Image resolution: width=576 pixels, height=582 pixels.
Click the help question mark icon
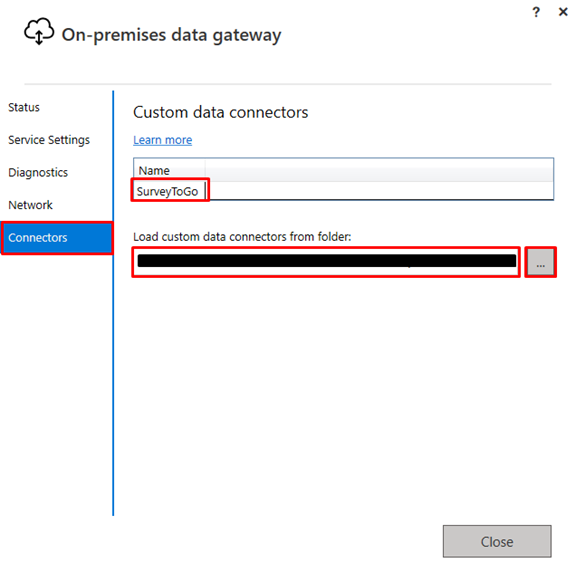coord(536,12)
